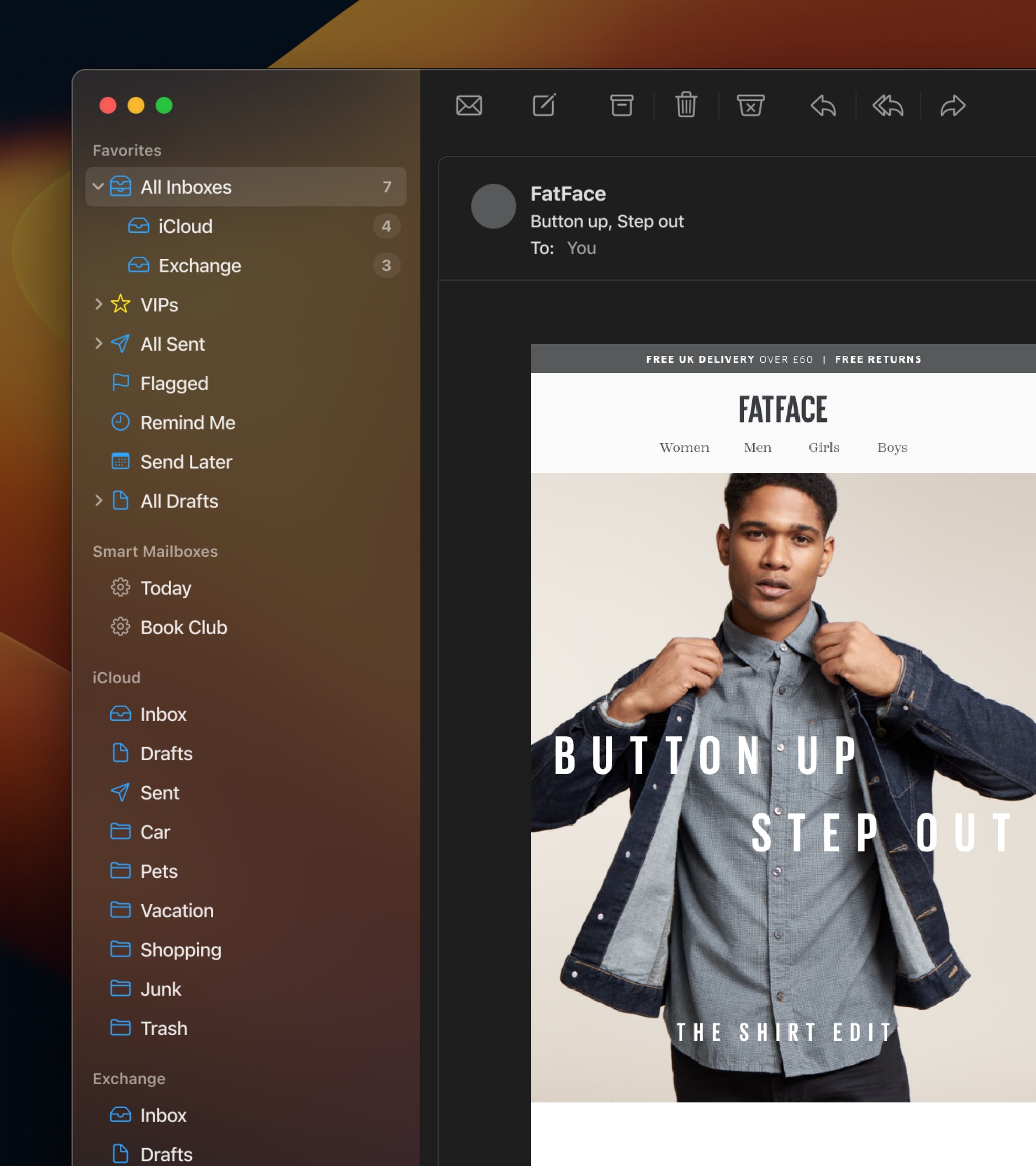Click the iCloud inbox icon in Favorites
This screenshot has height=1166, width=1036.
pyautogui.click(x=138, y=226)
